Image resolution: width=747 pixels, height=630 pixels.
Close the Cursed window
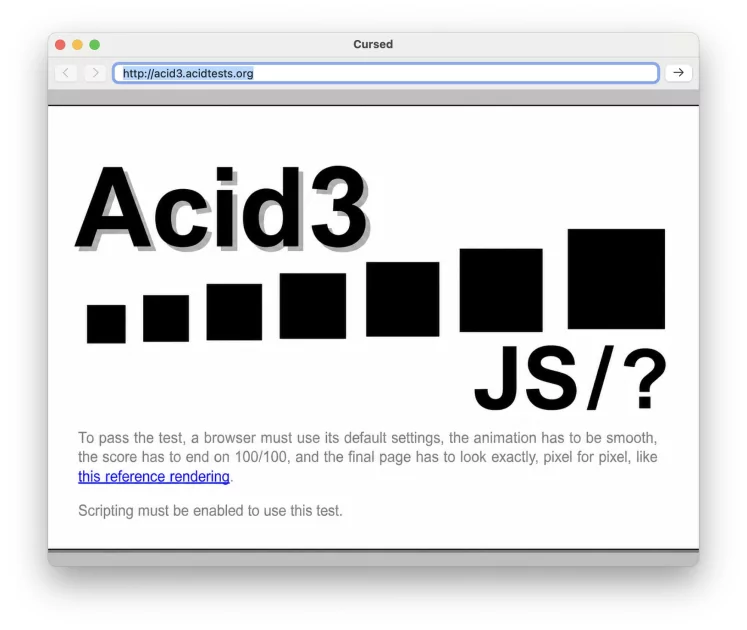[x=61, y=44]
